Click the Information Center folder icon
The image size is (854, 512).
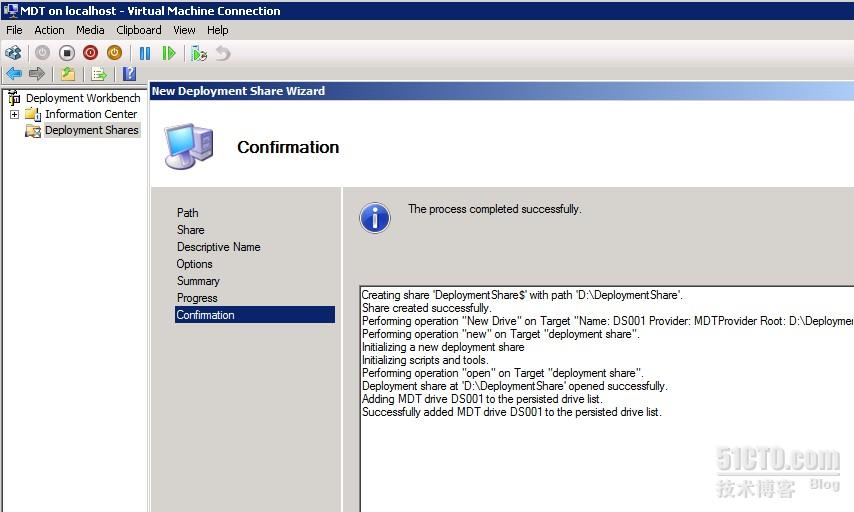[33, 114]
